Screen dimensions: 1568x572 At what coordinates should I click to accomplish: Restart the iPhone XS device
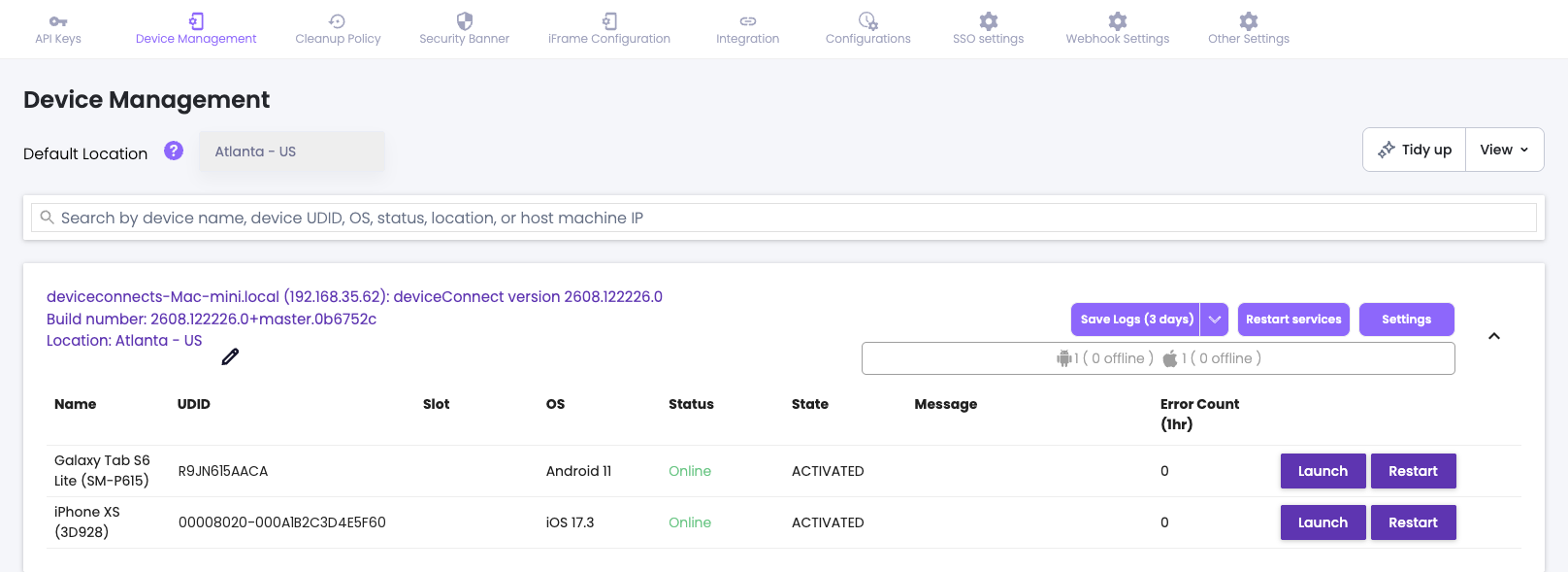[1414, 522]
